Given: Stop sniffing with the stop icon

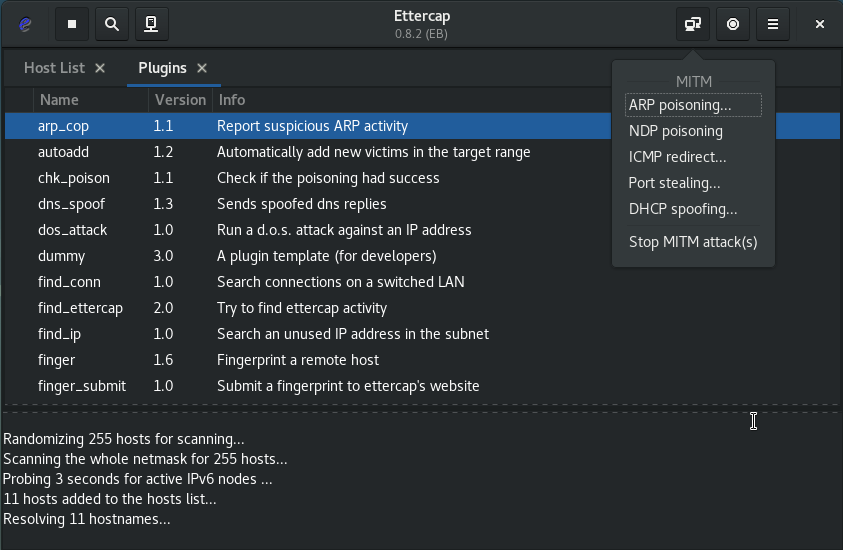Looking at the screenshot, I should click(x=72, y=24).
